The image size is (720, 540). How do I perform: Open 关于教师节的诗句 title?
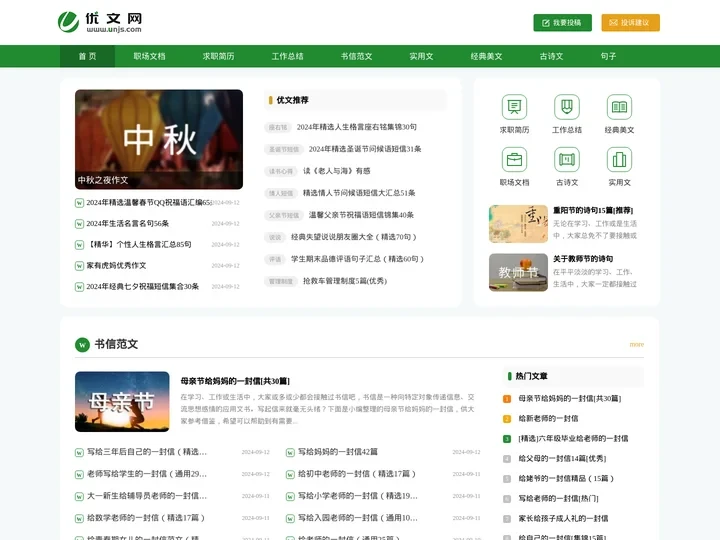pos(583,259)
